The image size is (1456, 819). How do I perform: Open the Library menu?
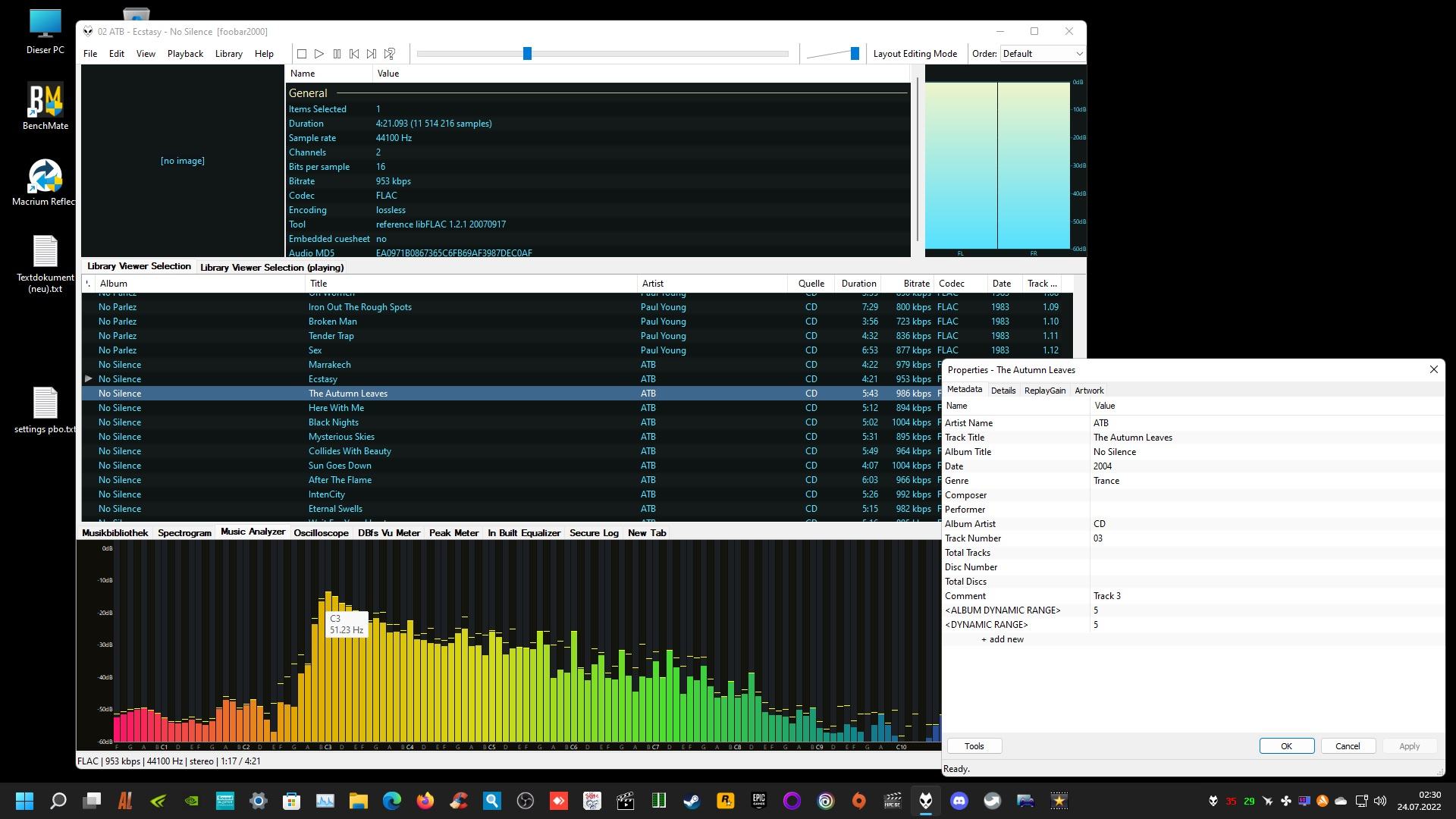(228, 54)
